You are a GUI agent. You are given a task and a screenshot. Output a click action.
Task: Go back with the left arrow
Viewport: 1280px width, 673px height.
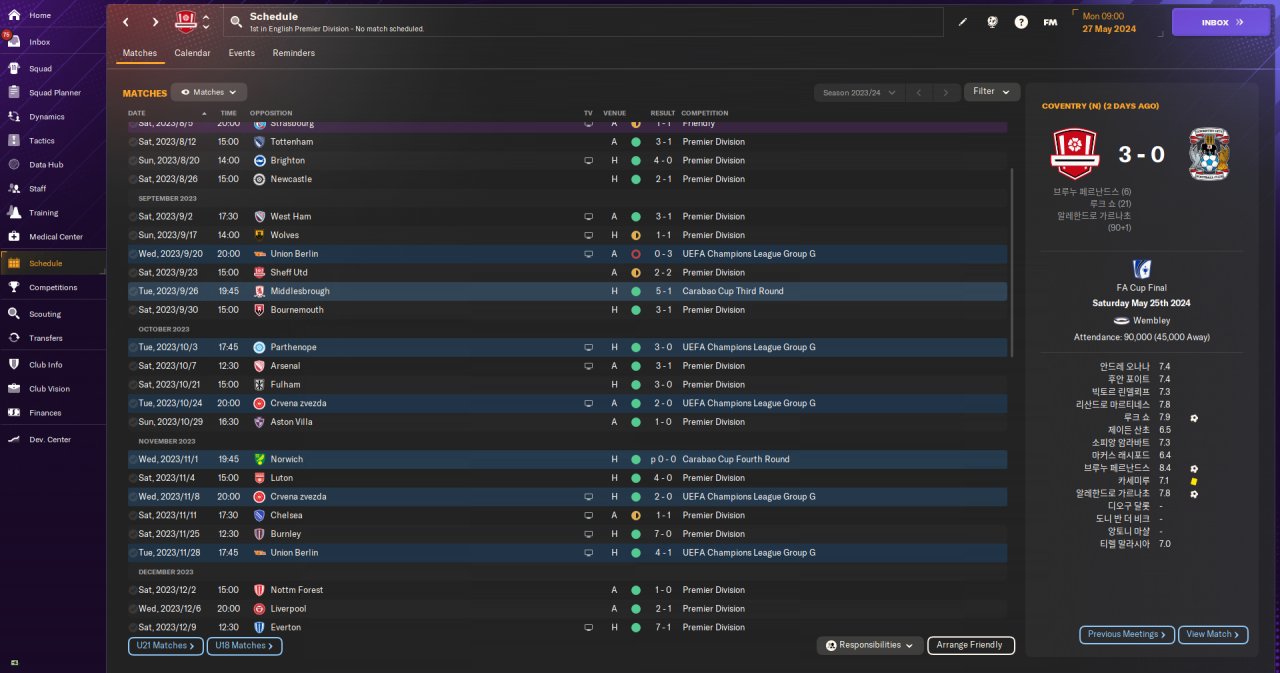[126, 21]
